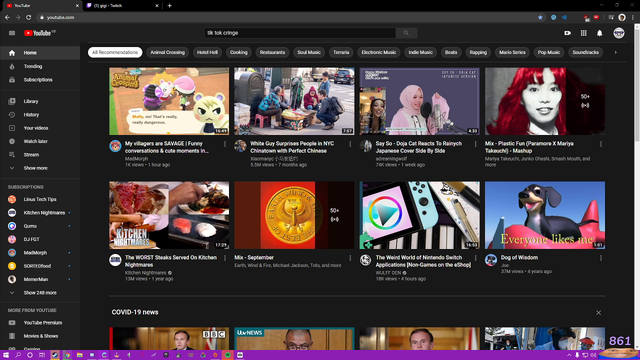Open Your videos in the sidebar
This screenshot has width=640, height=360.
[40, 128]
